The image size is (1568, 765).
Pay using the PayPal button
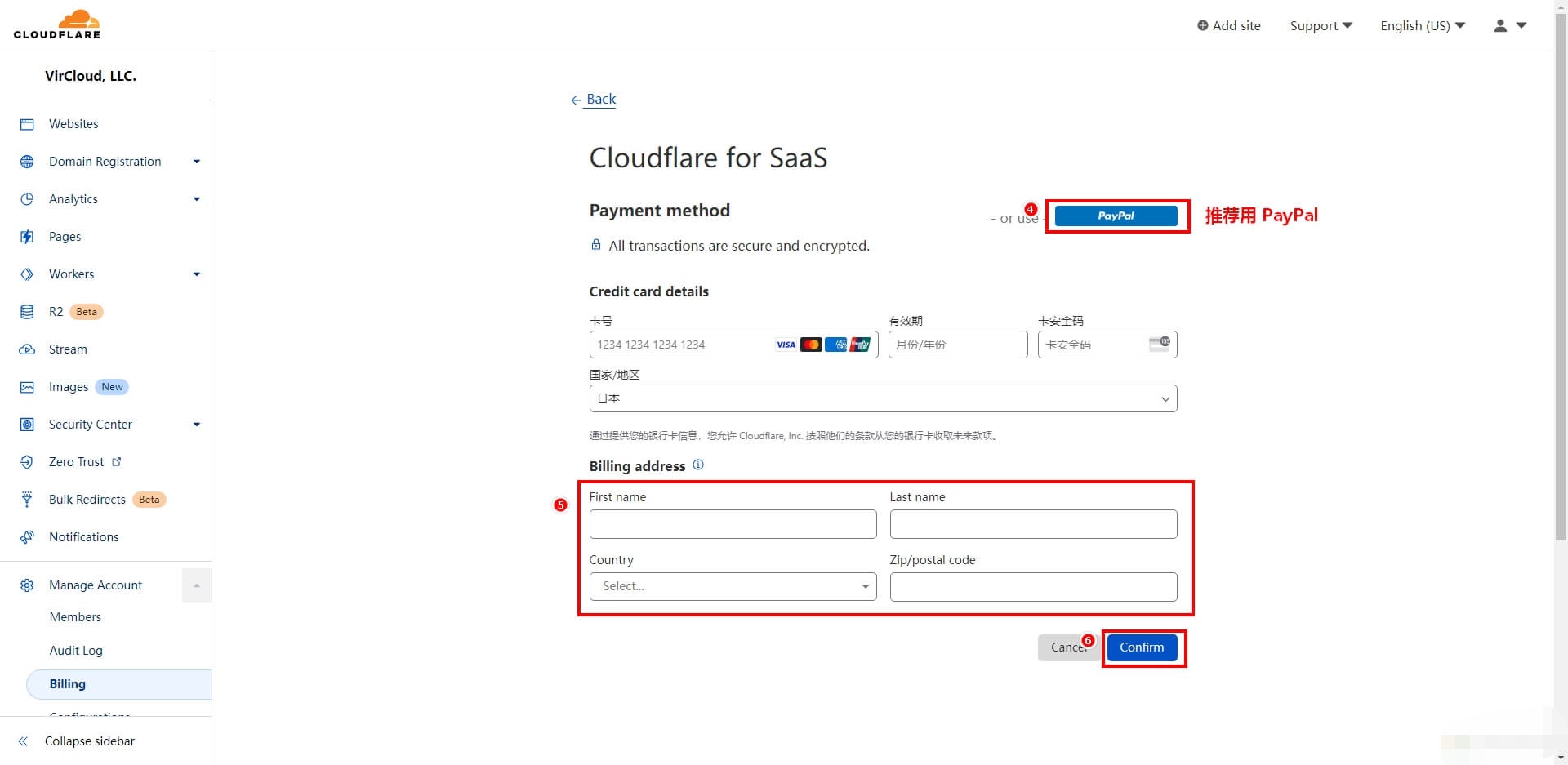click(1116, 216)
